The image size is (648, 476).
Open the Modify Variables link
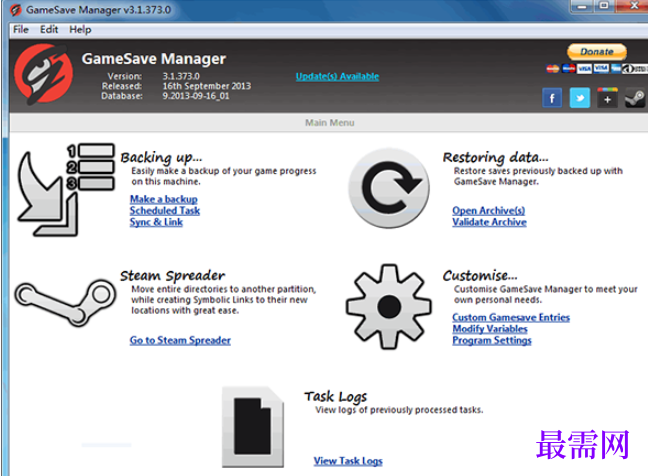[490, 329]
